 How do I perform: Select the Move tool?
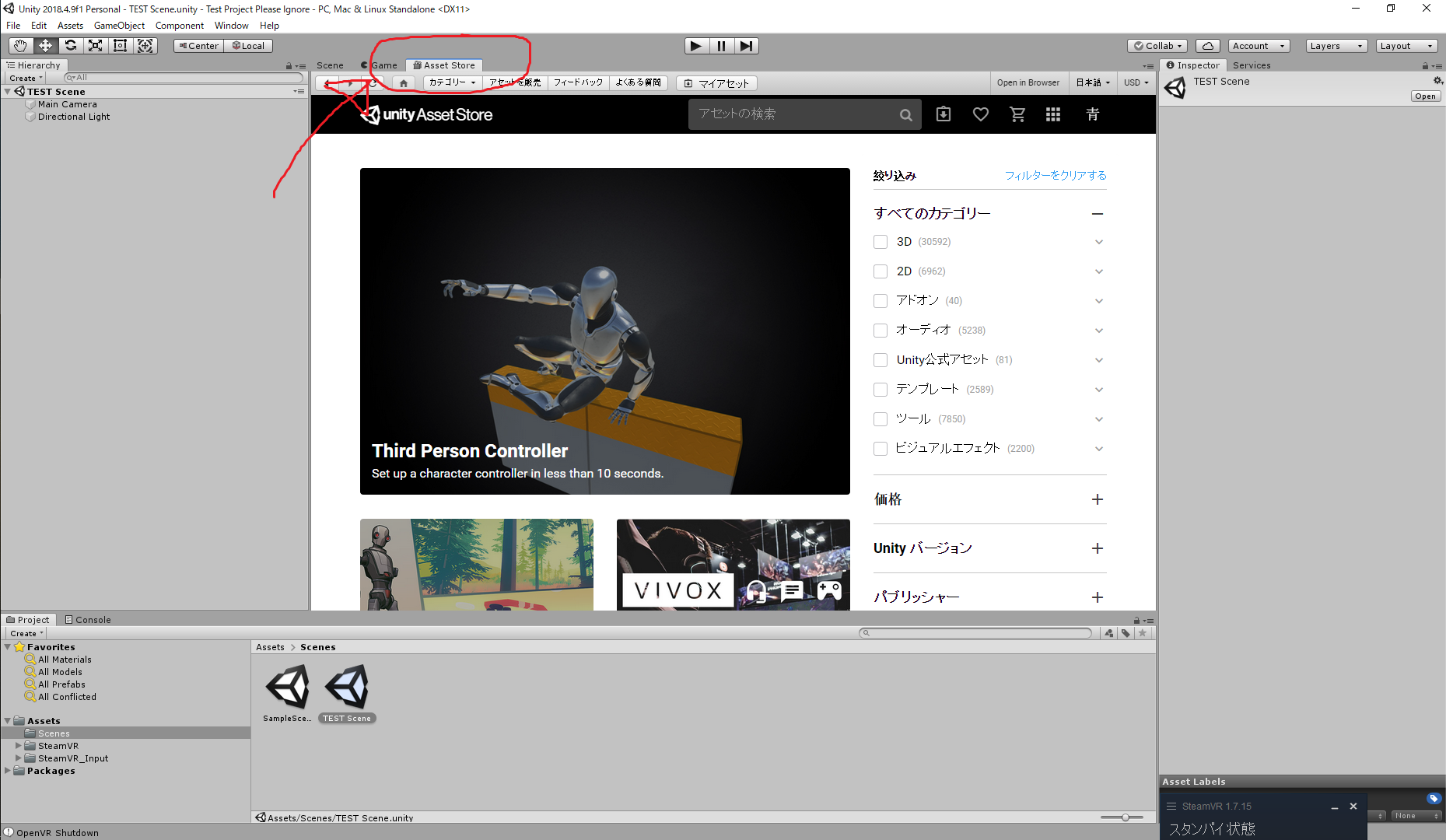[x=45, y=45]
